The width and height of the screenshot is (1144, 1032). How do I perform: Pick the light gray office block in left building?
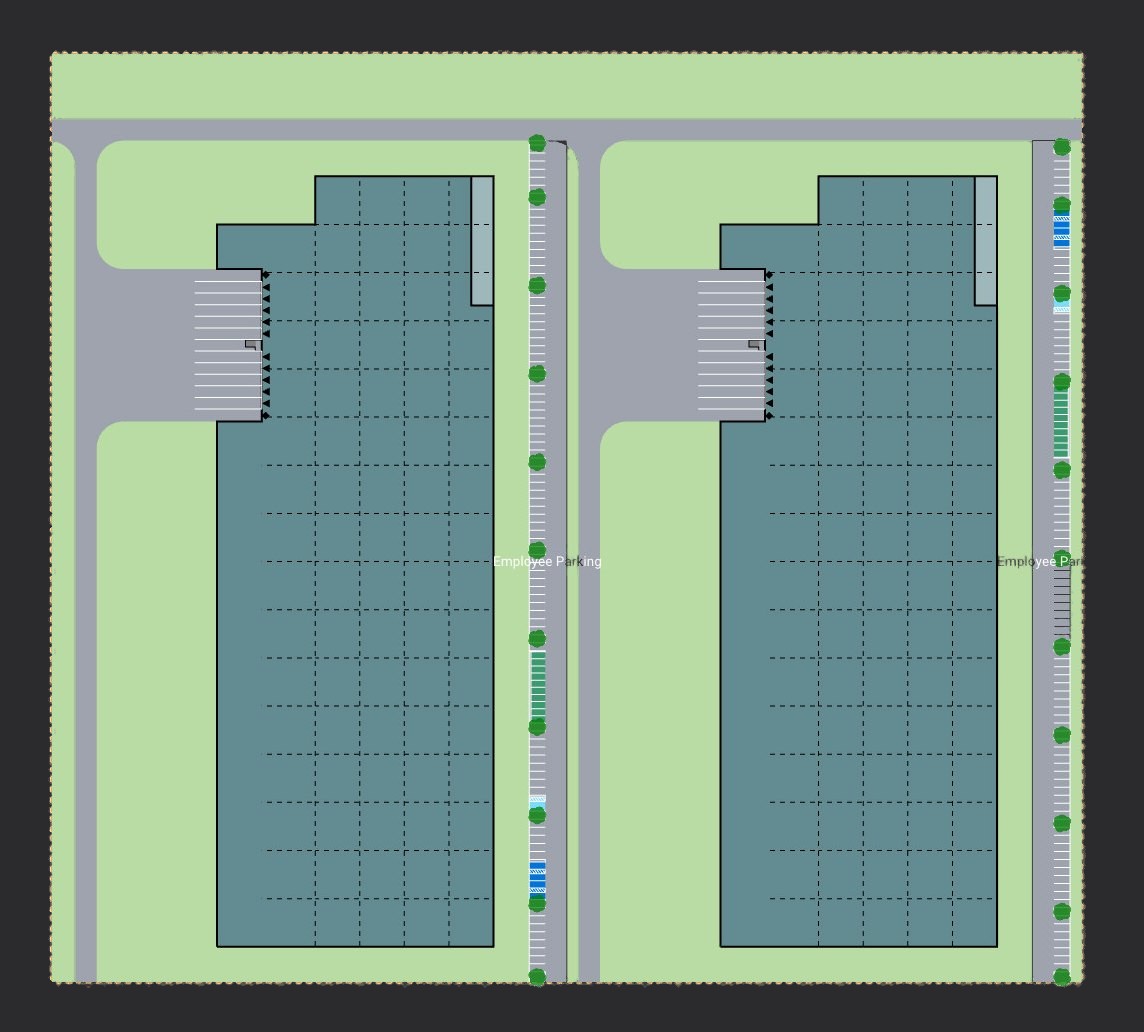tap(482, 241)
